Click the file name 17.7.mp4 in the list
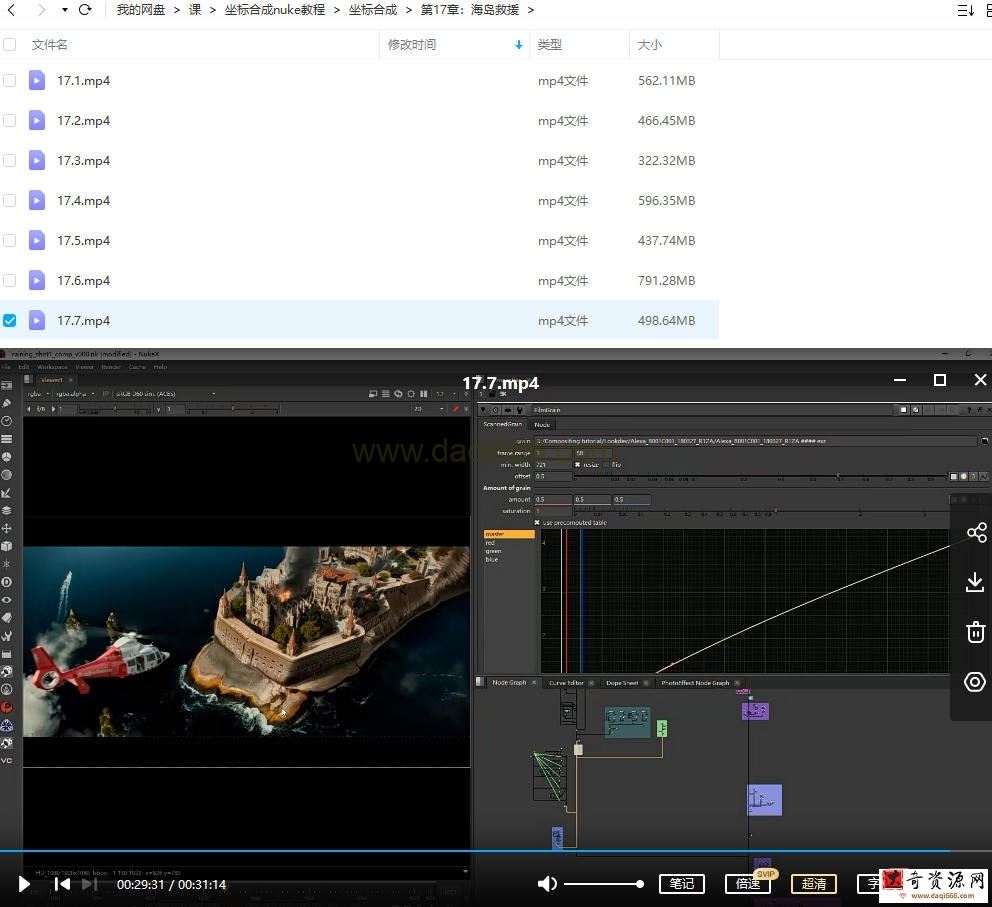Screen dimensions: 992x907 84,321
